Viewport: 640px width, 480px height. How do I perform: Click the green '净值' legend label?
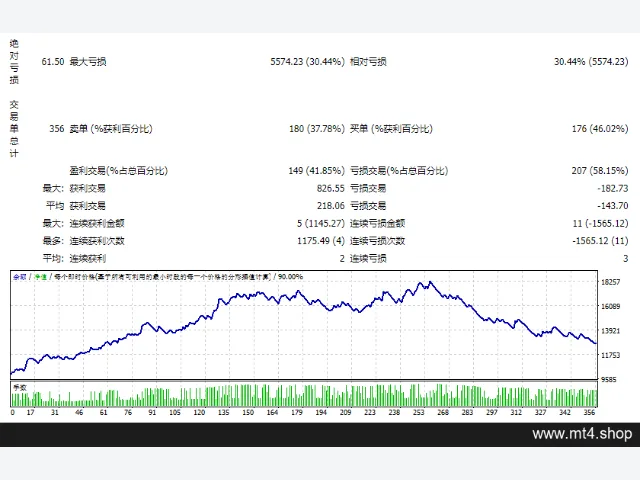(x=40, y=277)
